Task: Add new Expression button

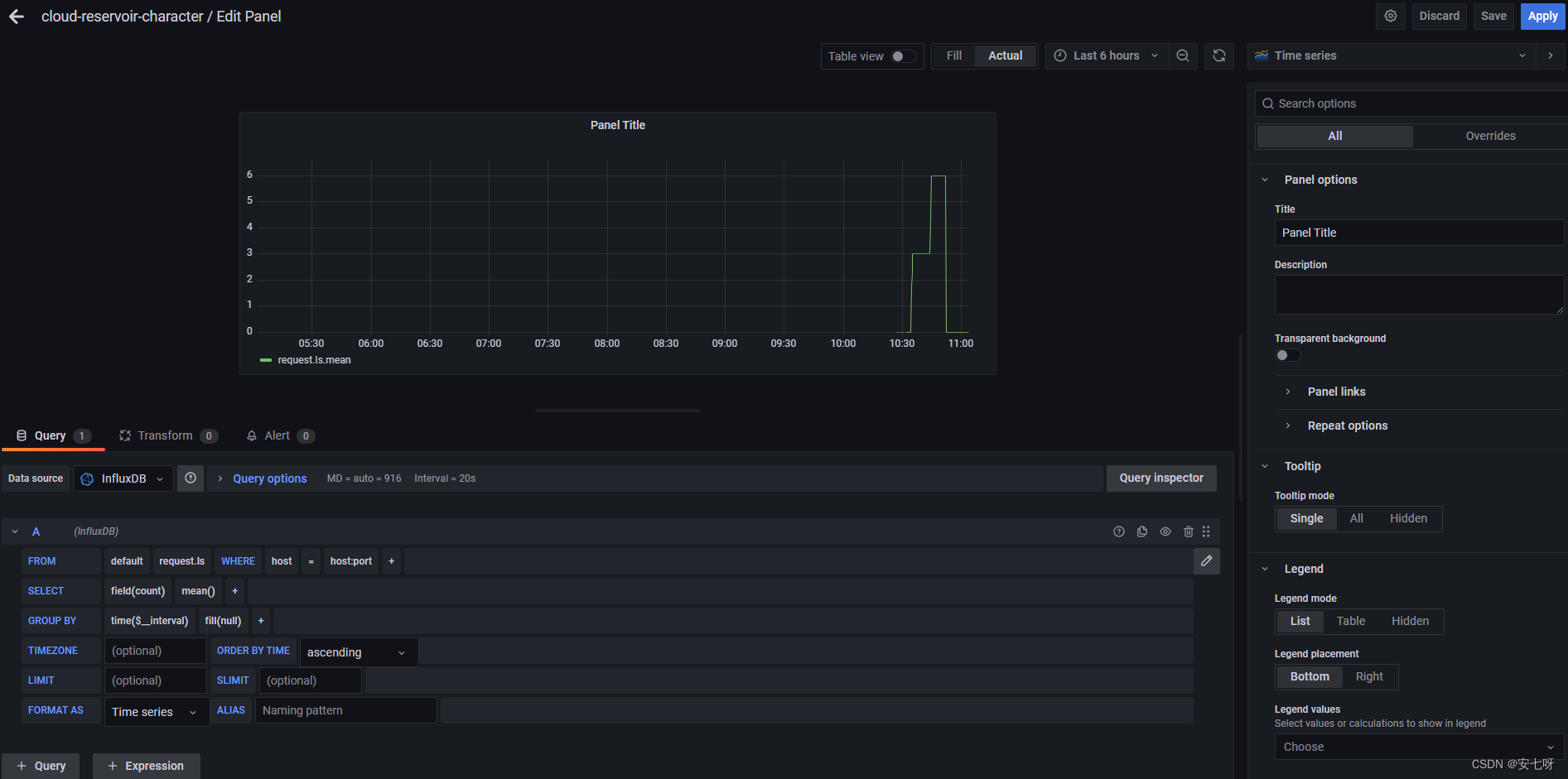Action: tap(146, 766)
